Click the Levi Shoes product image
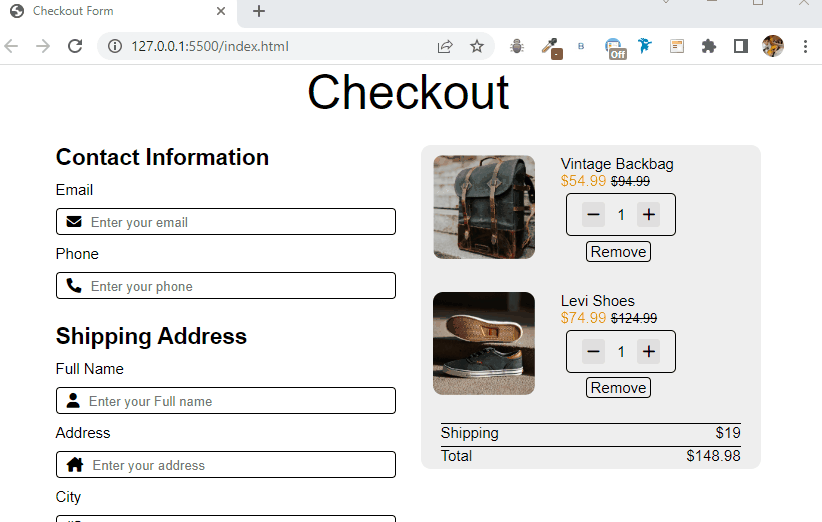 click(484, 343)
